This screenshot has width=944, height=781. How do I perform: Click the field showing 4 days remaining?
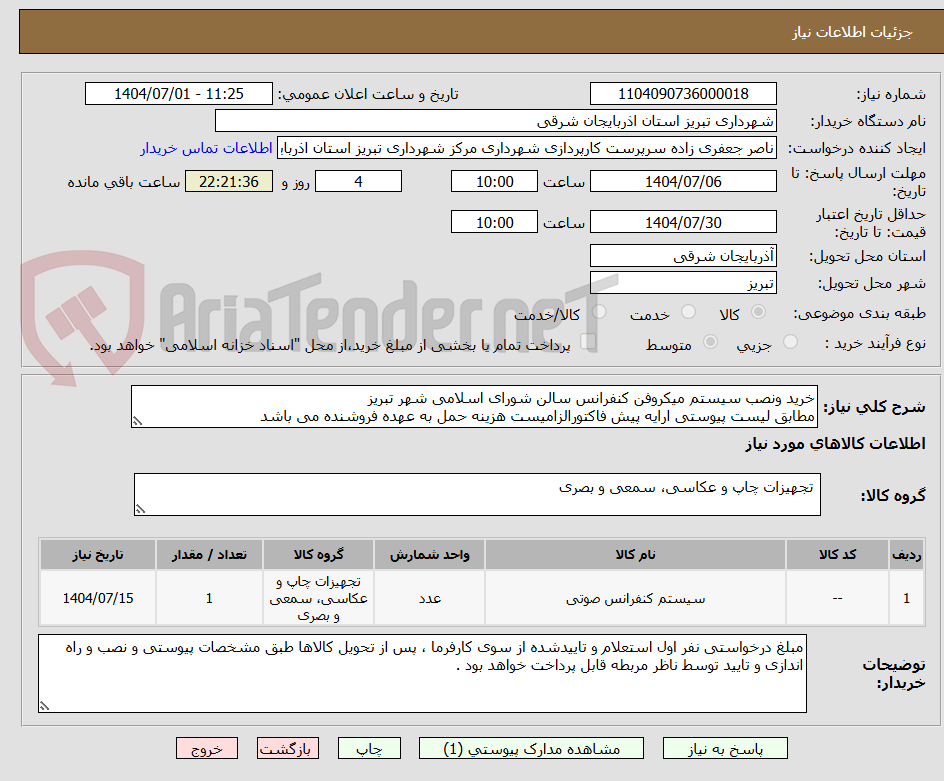358,181
